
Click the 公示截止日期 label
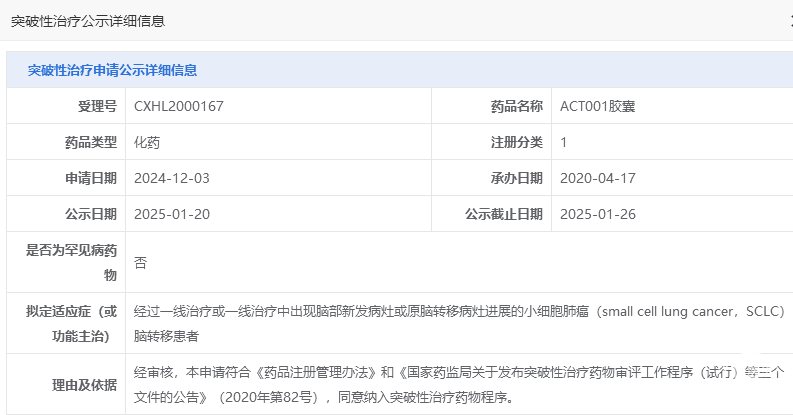tap(504, 214)
